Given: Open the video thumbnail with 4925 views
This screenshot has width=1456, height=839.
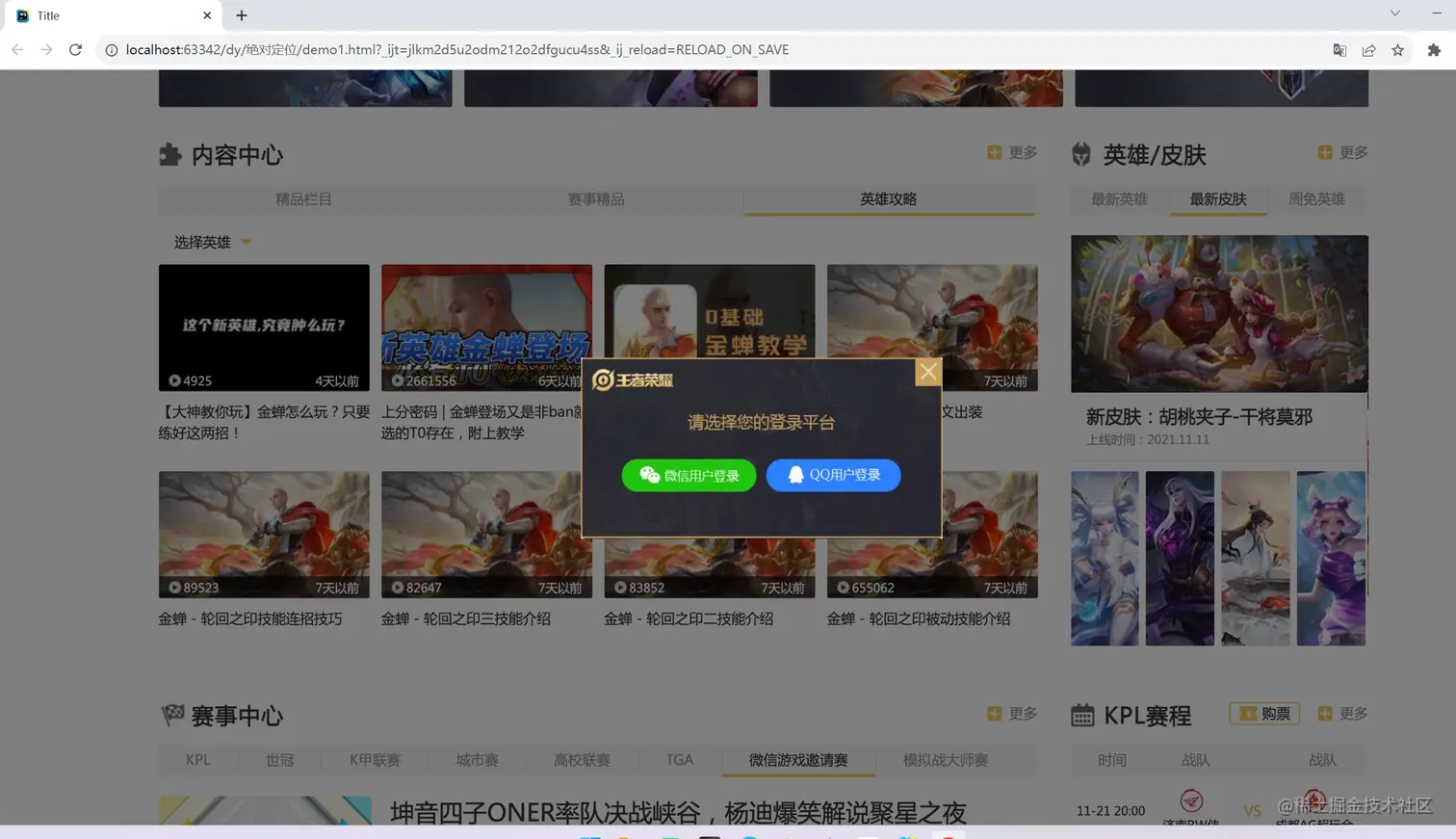Looking at the screenshot, I should [264, 328].
